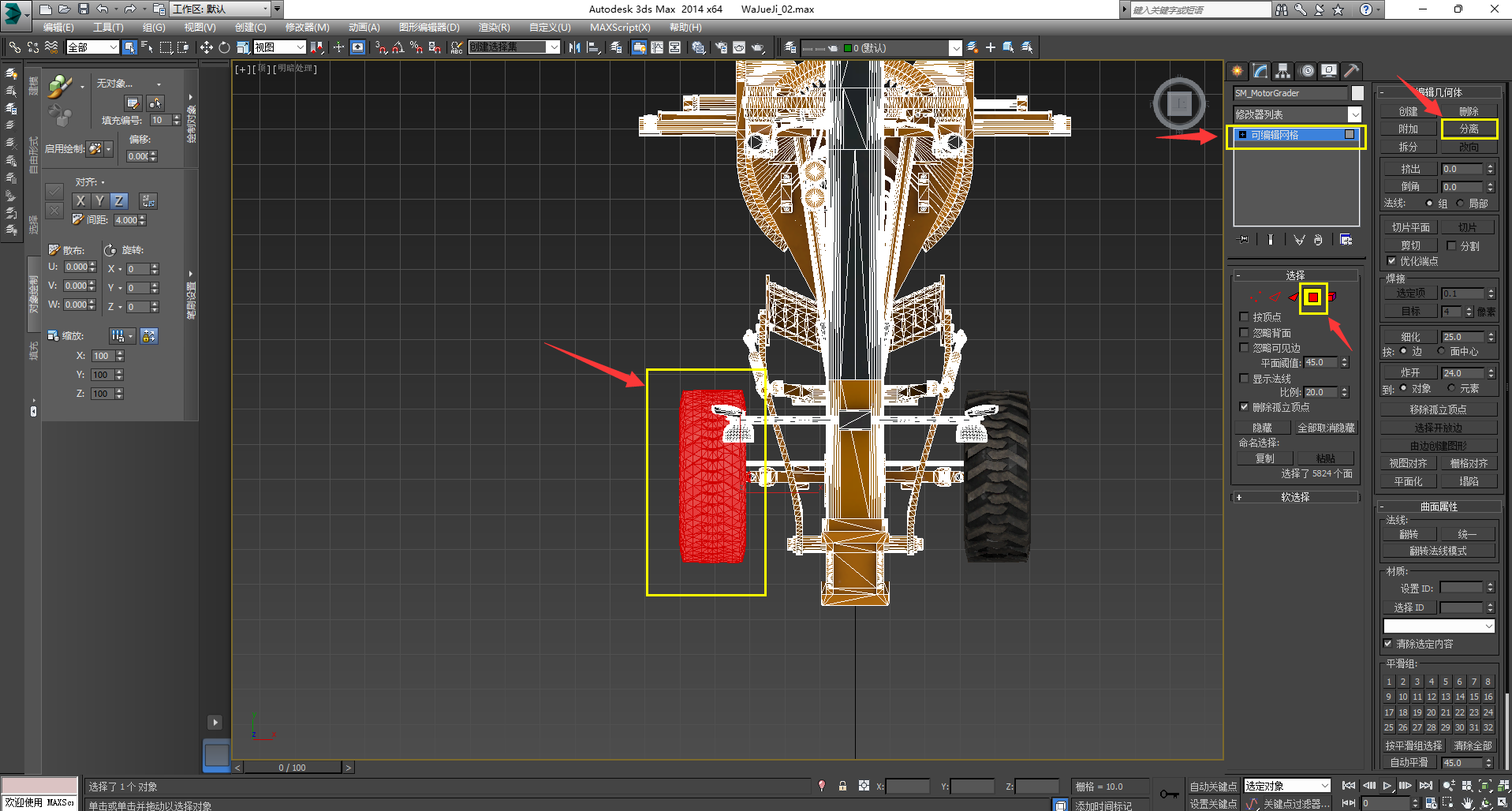Enable 忽略背面 checkbox

coord(1244,333)
